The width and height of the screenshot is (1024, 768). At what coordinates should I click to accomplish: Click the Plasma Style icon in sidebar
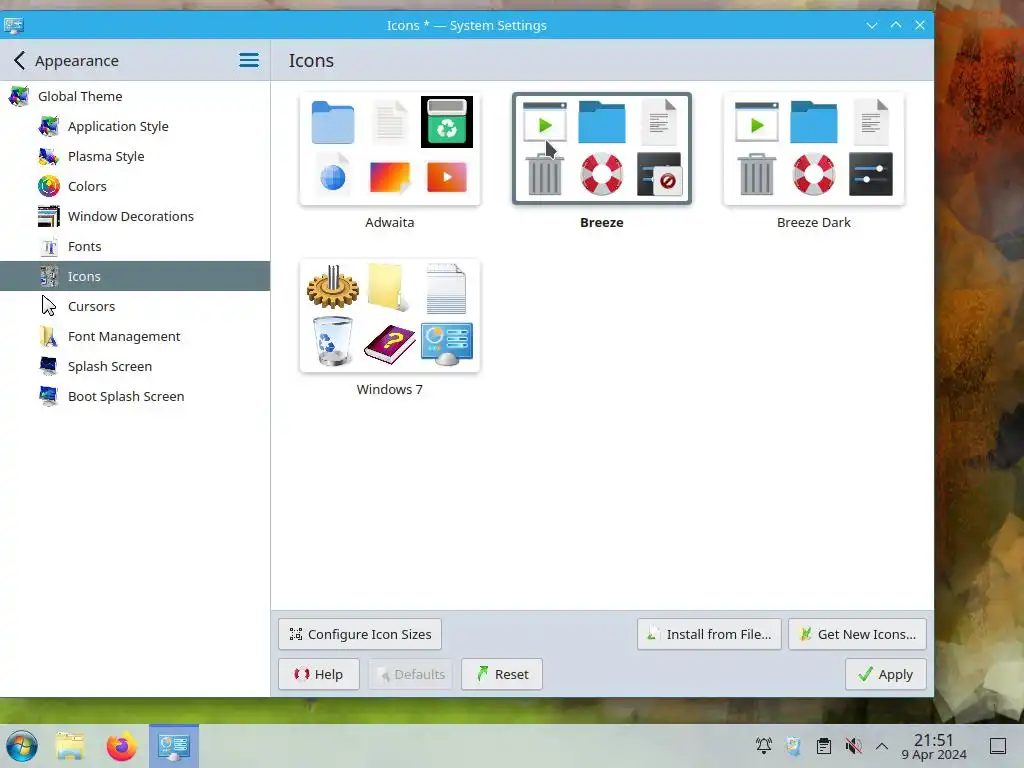(48, 156)
